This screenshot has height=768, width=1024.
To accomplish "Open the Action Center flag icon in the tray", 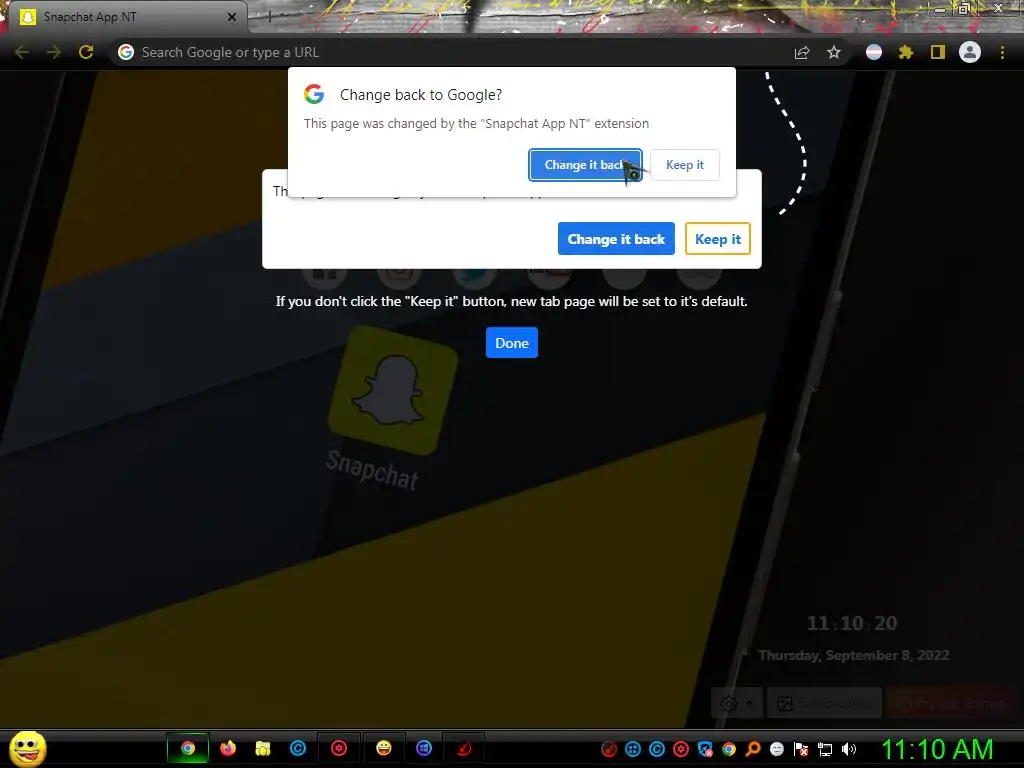I will (801, 749).
